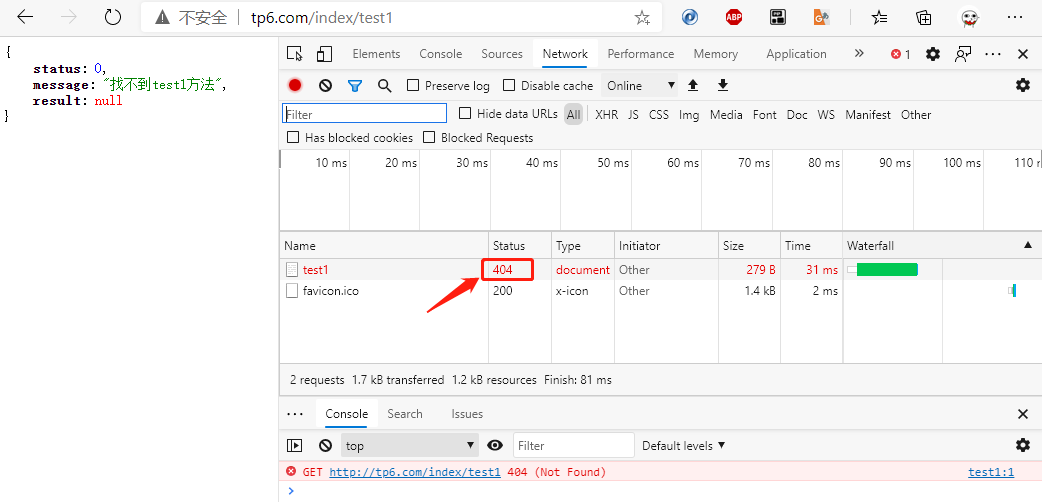This screenshot has width=1042, height=502.
Task: Open DevTools customize three-dot menu
Action: (x=993, y=54)
